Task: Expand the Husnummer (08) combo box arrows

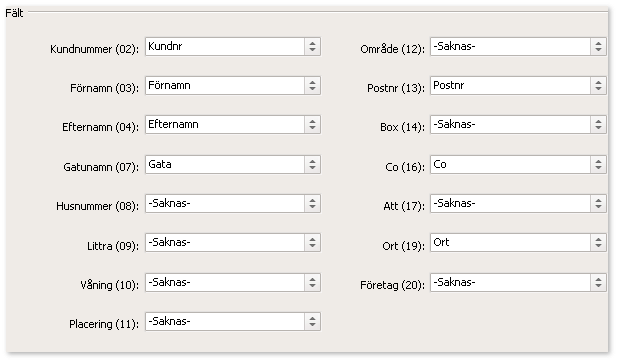Action: pos(312,203)
